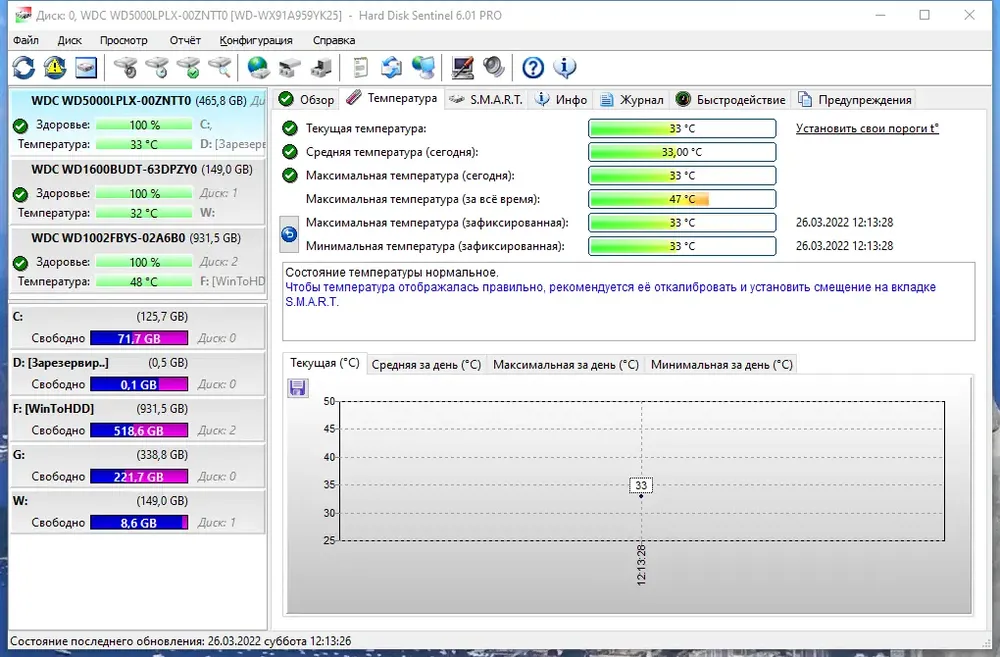Select the Средняя за день (°C) tab
Image resolution: width=1000 pixels, height=657 pixels.
click(426, 365)
